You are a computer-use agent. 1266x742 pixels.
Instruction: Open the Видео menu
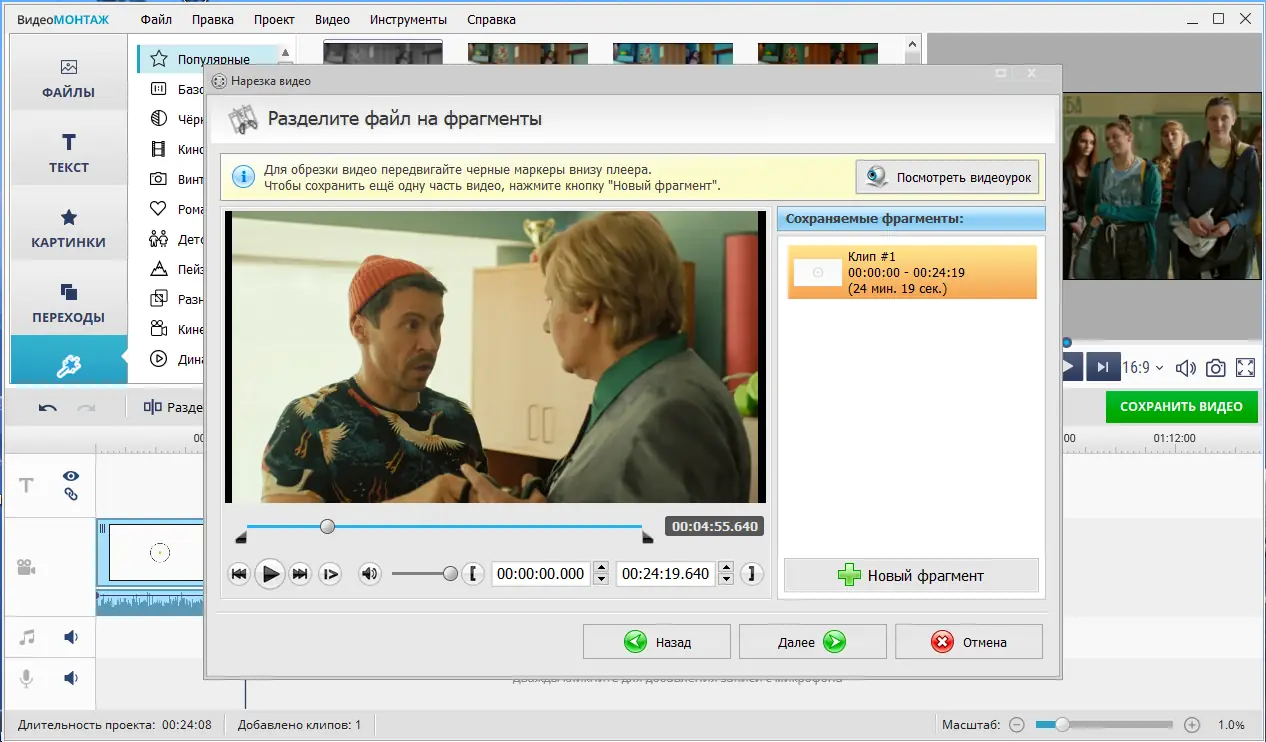pyautogui.click(x=332, y=19)
